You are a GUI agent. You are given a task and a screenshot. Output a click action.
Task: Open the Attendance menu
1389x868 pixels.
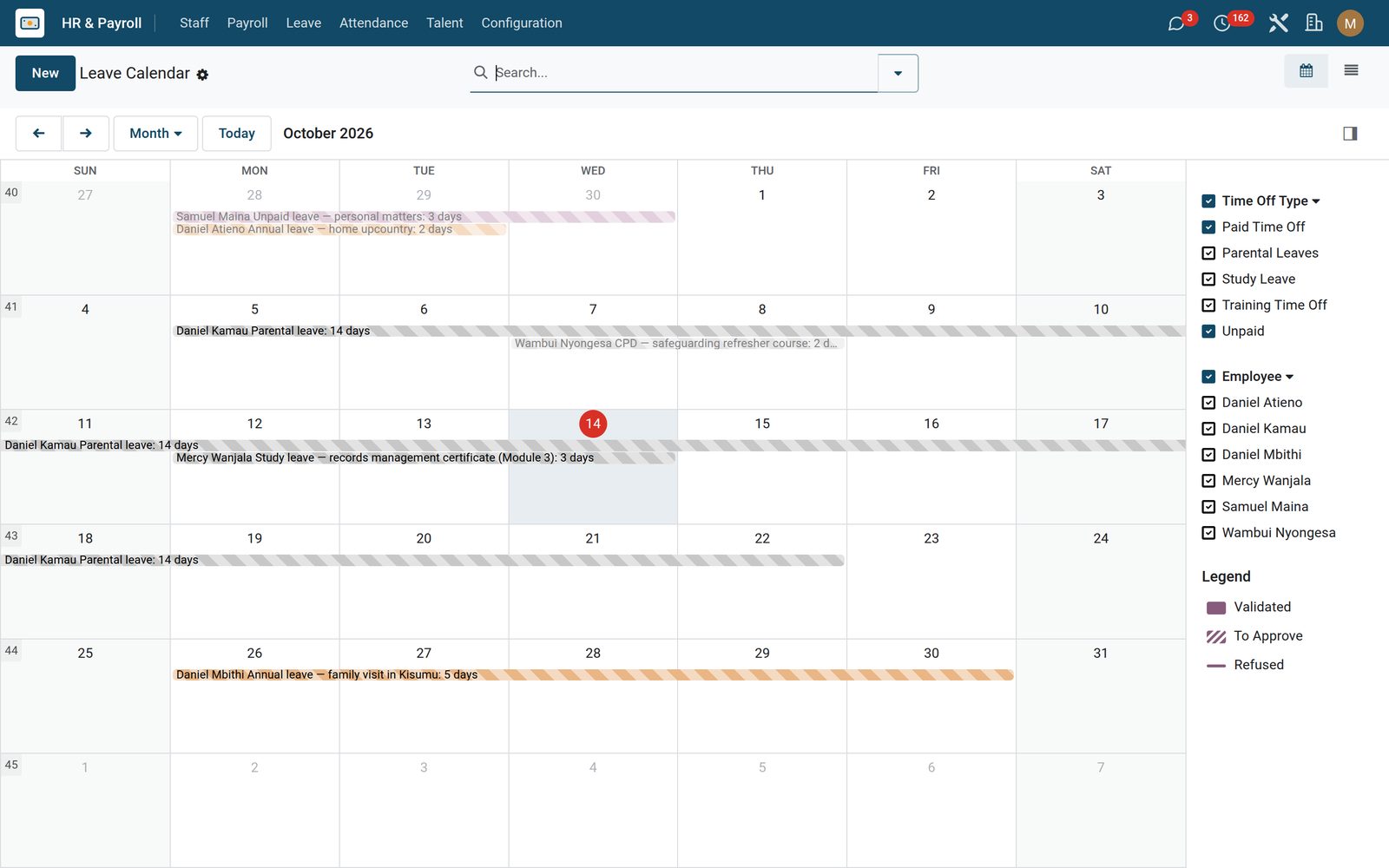373,23
